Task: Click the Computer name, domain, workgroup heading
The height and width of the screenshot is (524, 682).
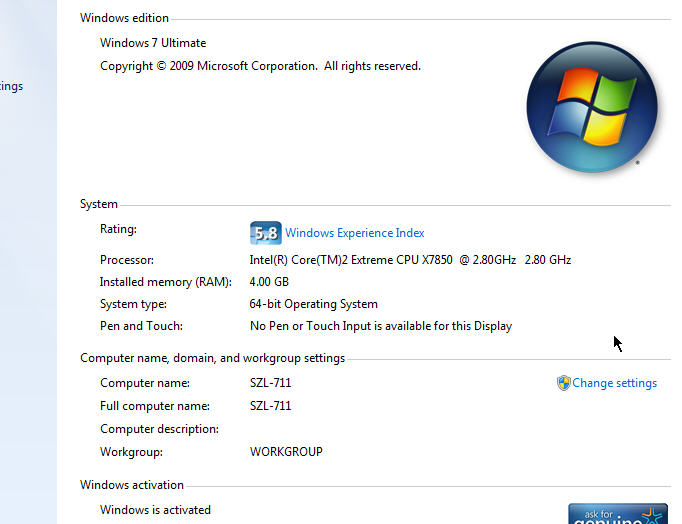Action: [212, 358]
